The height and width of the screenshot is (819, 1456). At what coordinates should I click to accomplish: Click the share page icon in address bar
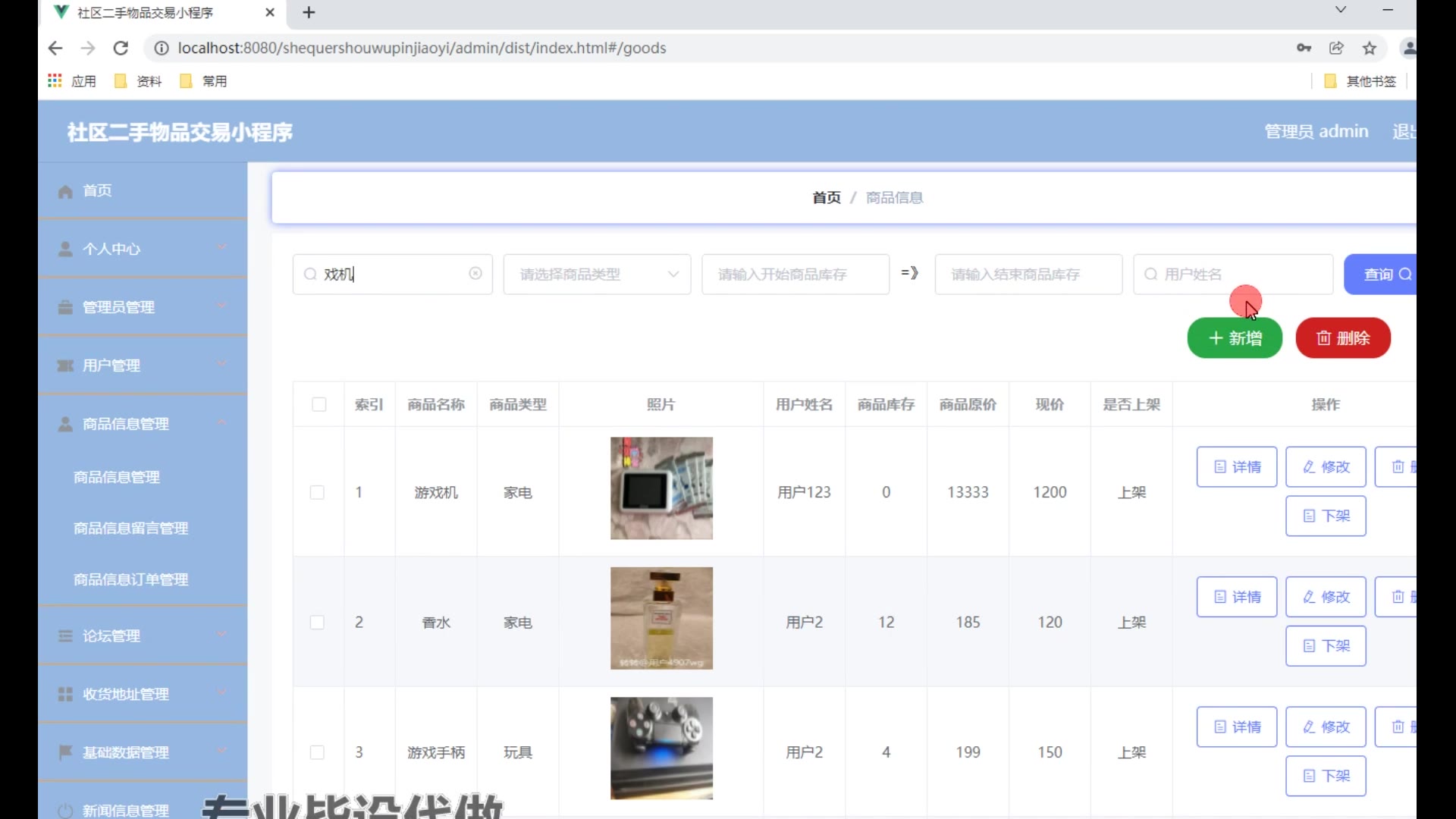[1336, 48]
